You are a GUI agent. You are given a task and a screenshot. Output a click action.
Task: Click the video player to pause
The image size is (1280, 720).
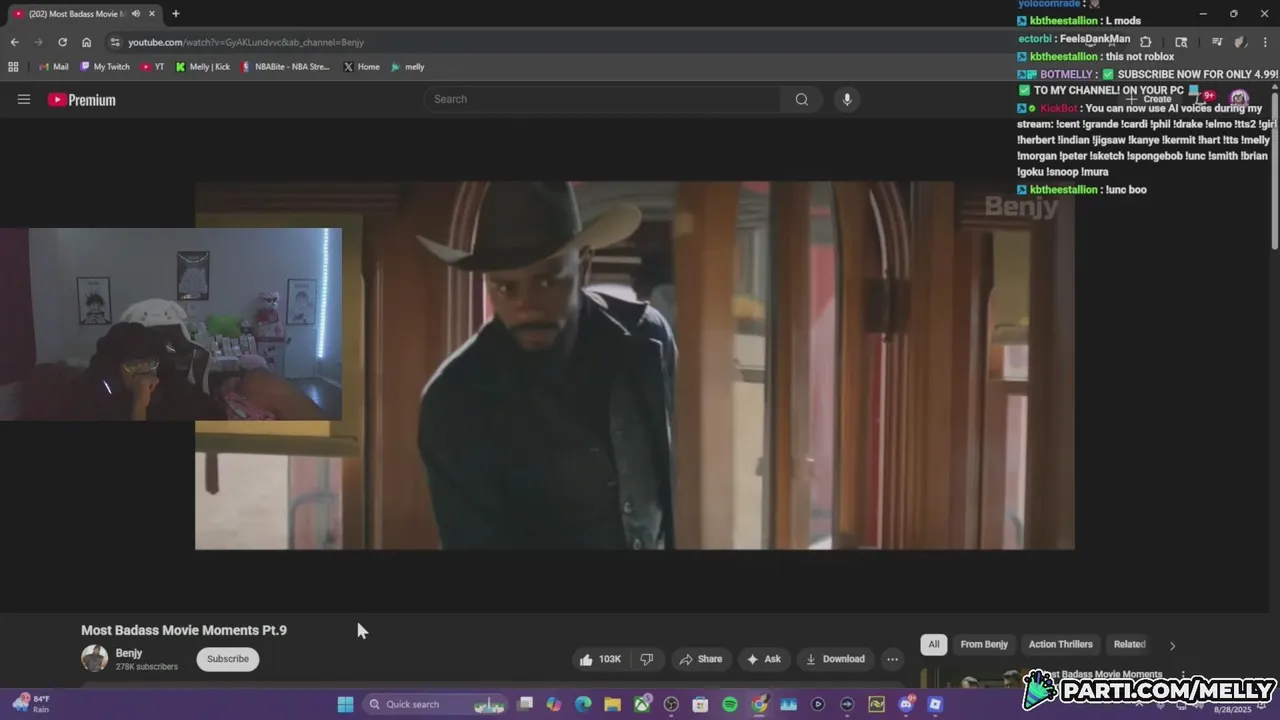click(x=634, y=365)
